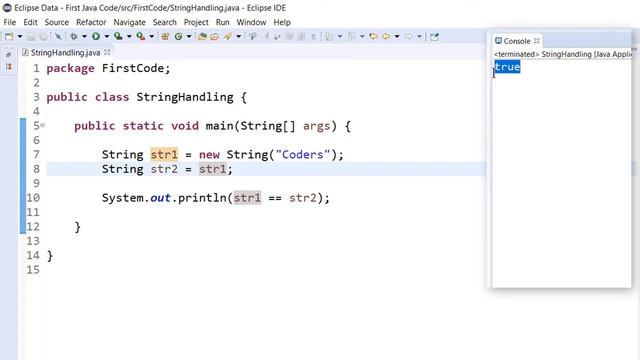Viewport: 640px width, 360px height.
Task: Click the Save All toolbar icon
Action: (44, 36)
